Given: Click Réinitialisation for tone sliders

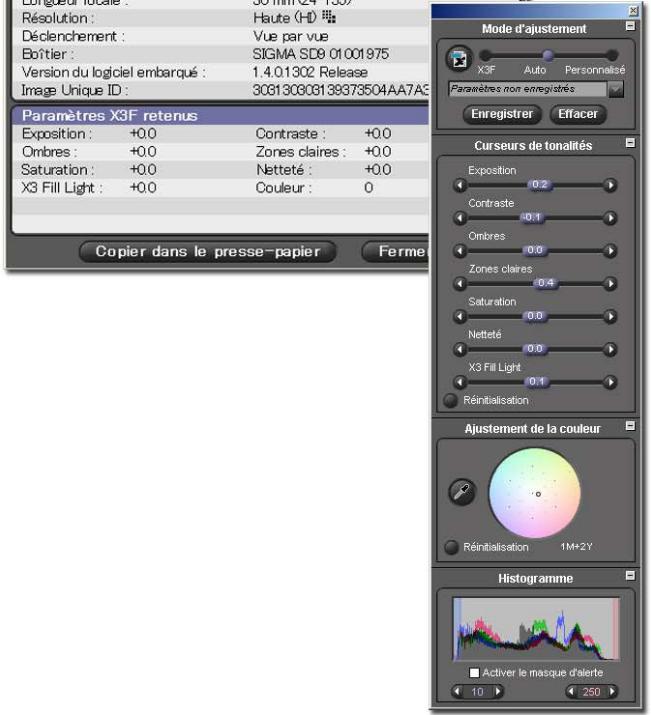Looking at the screenshot, I should coord(450,400).
